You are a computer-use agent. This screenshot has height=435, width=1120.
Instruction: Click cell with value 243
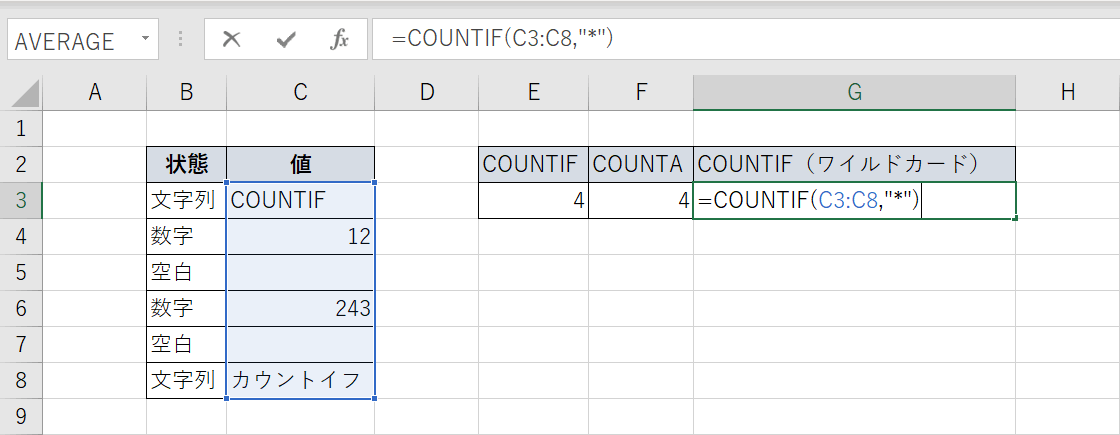pyautogui.click(x=300, y=308)
